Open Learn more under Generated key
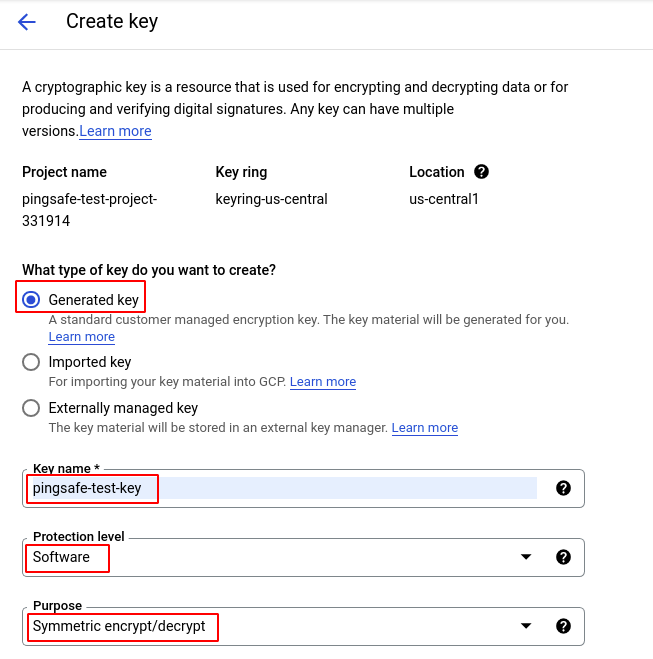 [x=81, y=337]
